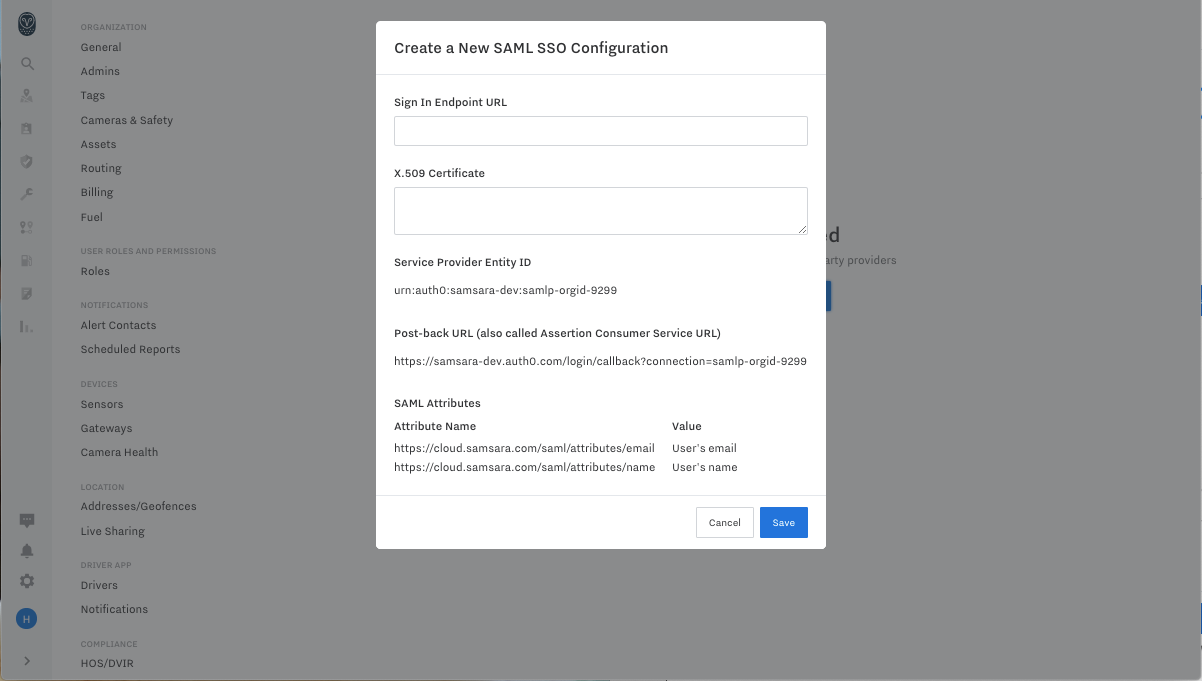This screenshot has width=1202, height=681.
Task: Open General organization settings
Action: pos(101,47)
